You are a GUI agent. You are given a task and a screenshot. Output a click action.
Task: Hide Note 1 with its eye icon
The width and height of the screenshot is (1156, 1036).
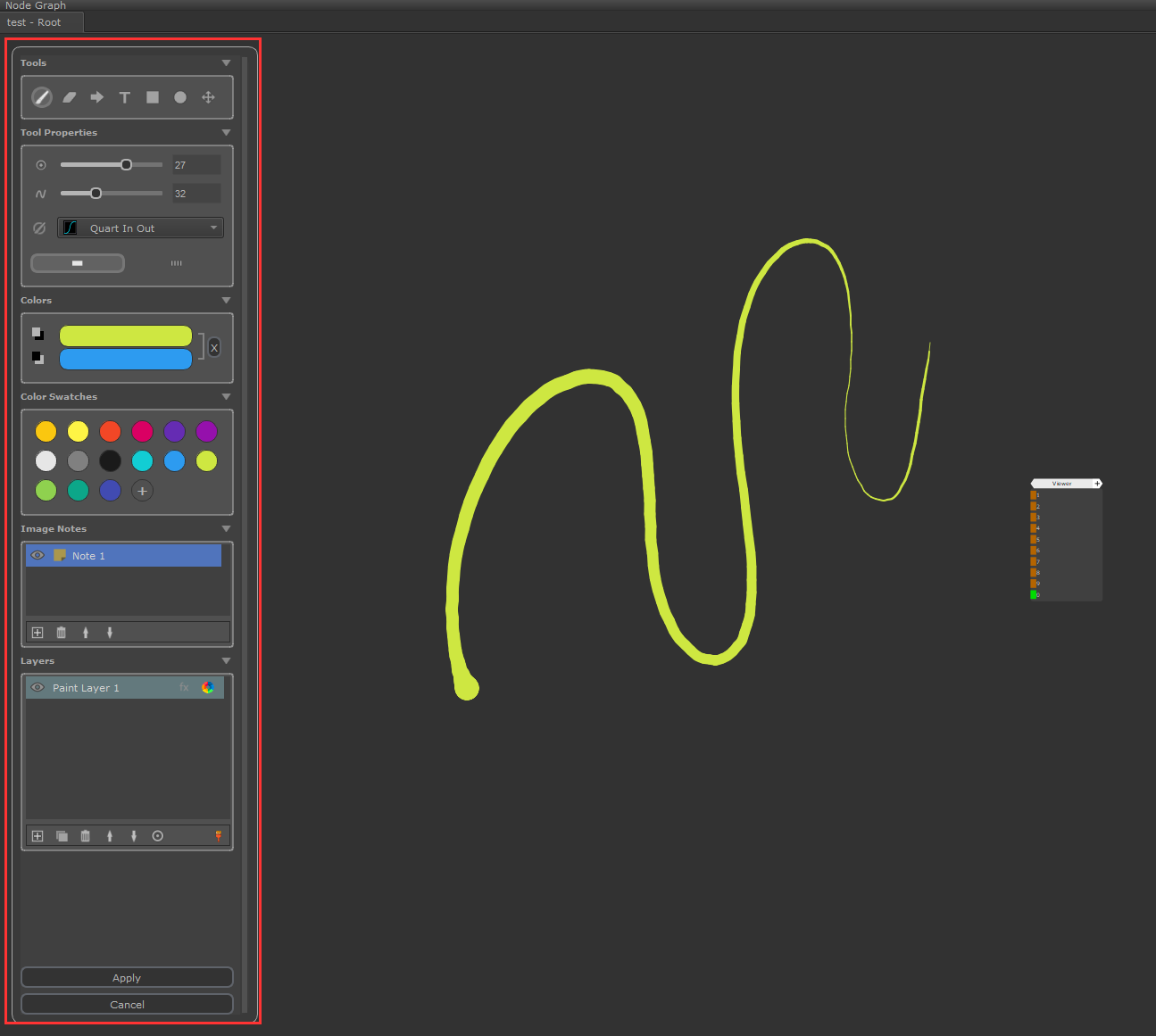tap(37, 555)
